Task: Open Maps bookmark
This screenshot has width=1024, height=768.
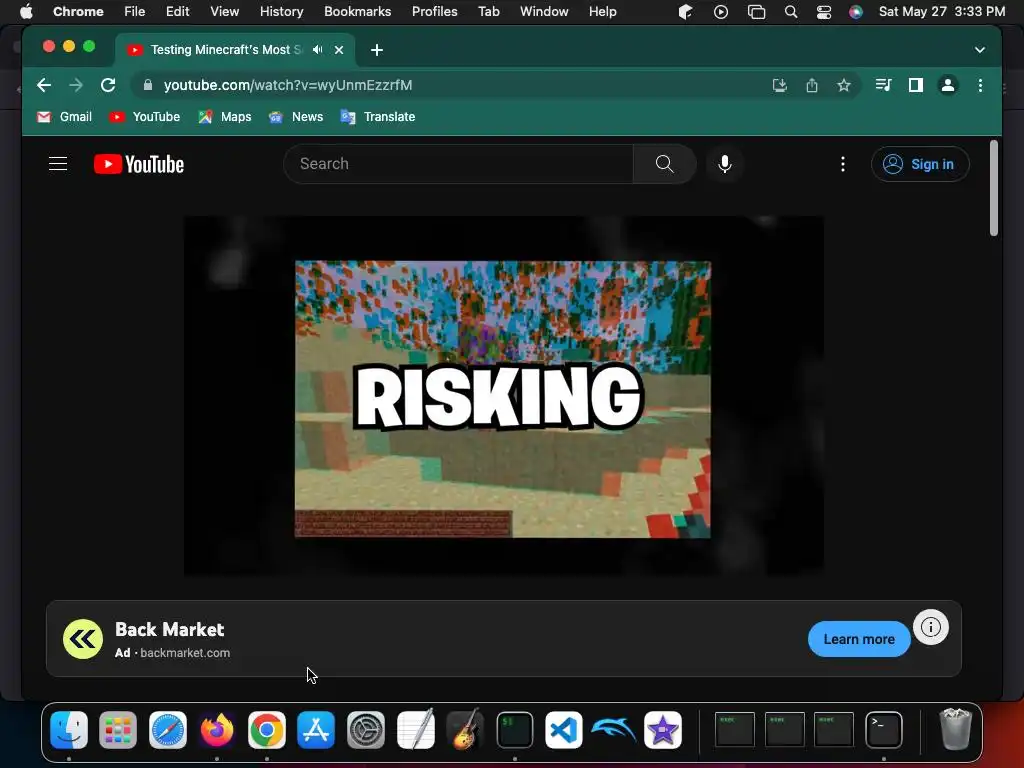Action: pos(225,117)
